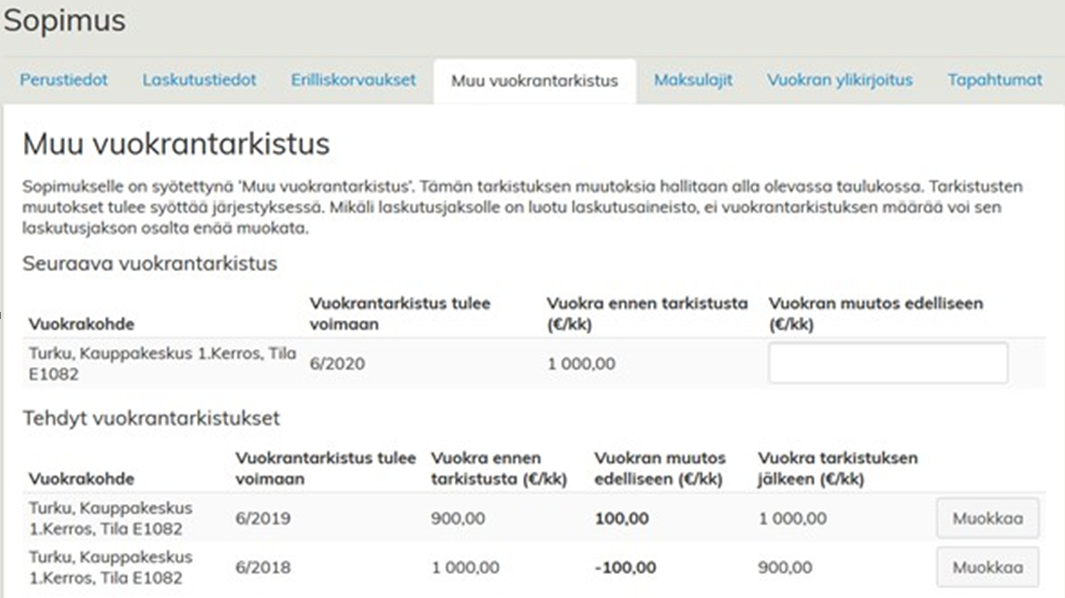The width and height of the screenshot is (1065, 598).
Task: Click Muokkaa for the 6/2018 adjustment
Action: 987,567
